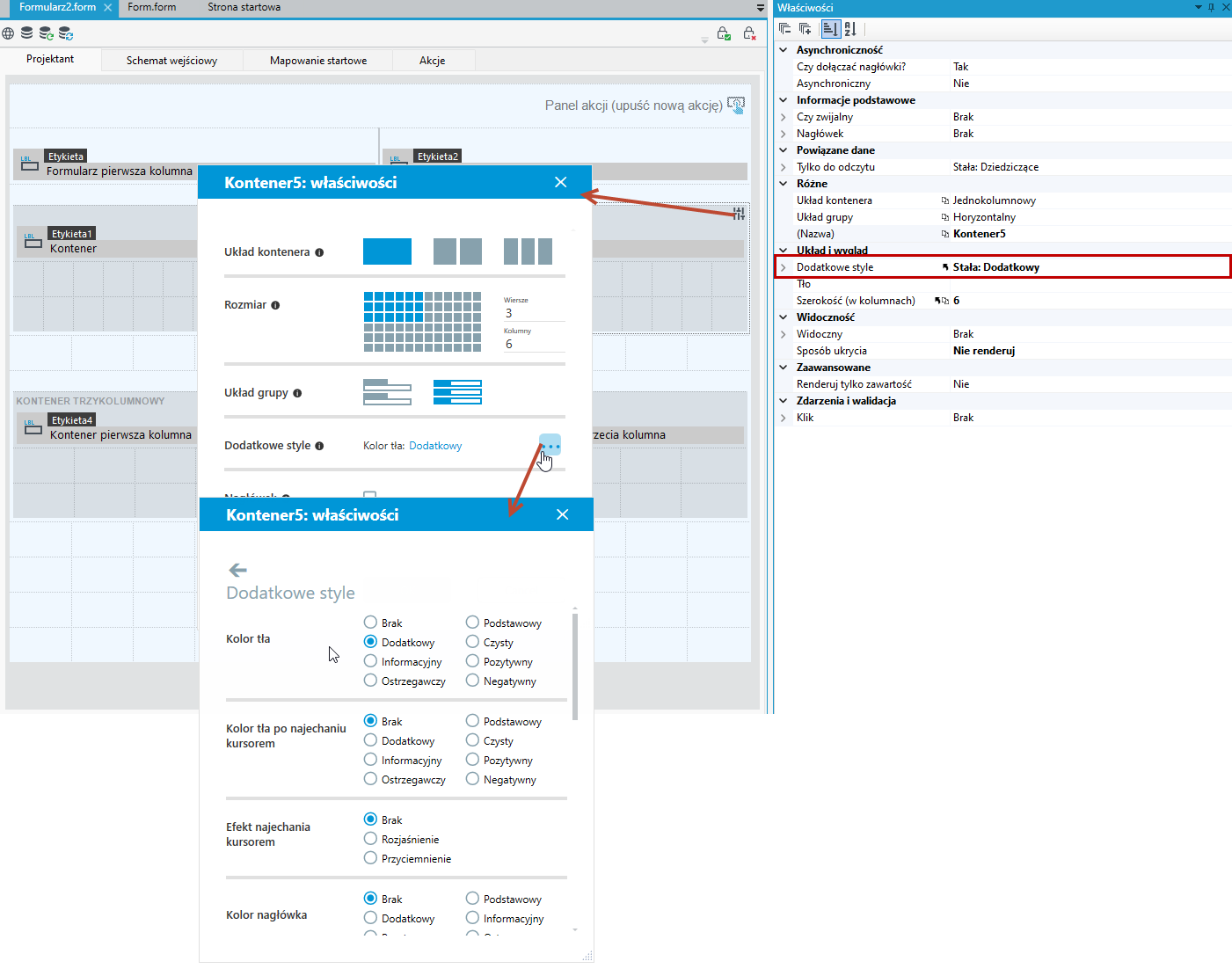
Task: Pin the Właściwości panel with pushpin icon
Action: pos(1211,7)
